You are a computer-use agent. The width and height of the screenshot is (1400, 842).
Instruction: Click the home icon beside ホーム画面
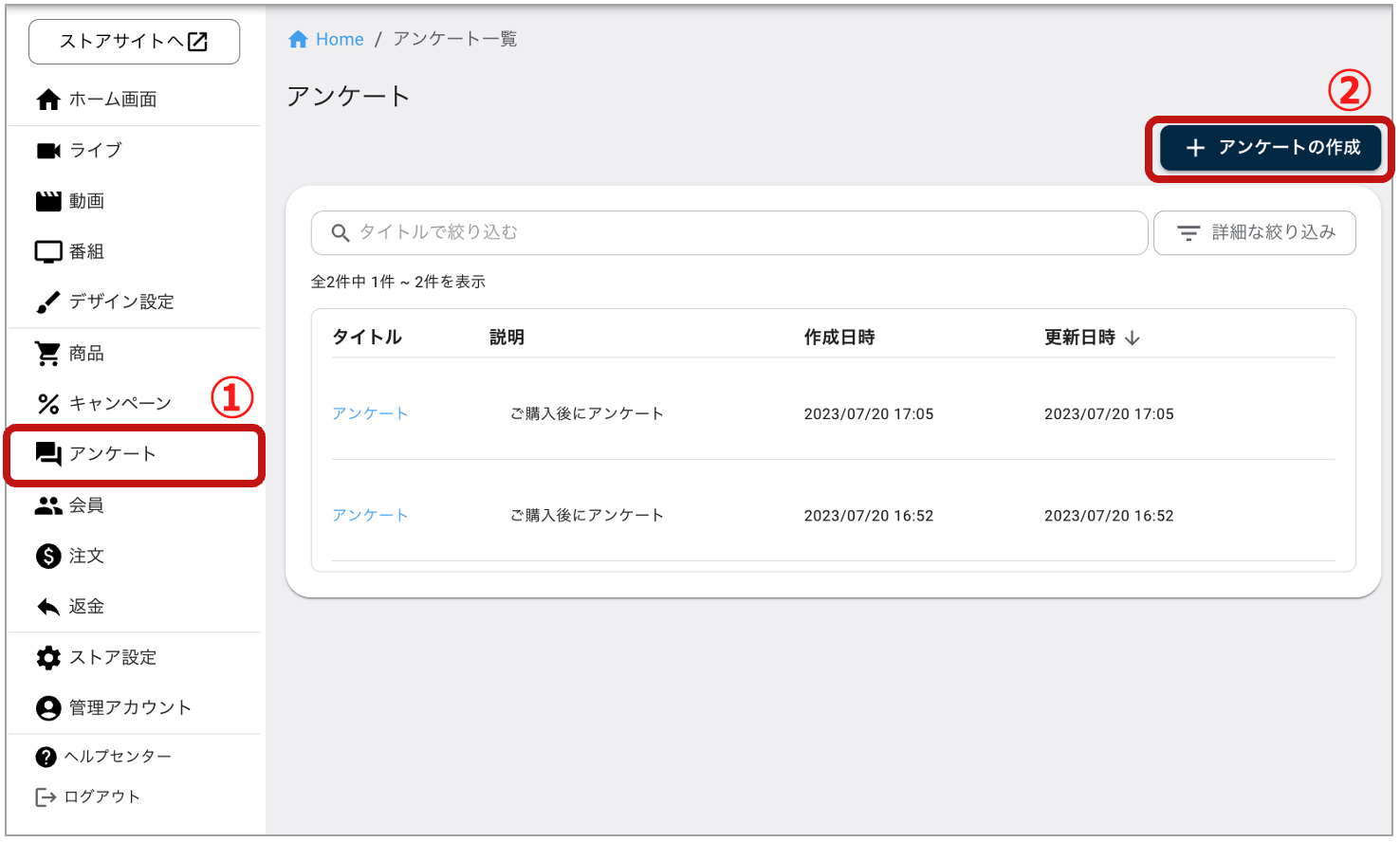point(48,100)
